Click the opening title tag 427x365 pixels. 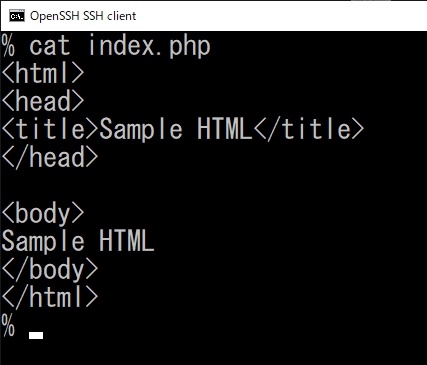(x=50, y=129)
